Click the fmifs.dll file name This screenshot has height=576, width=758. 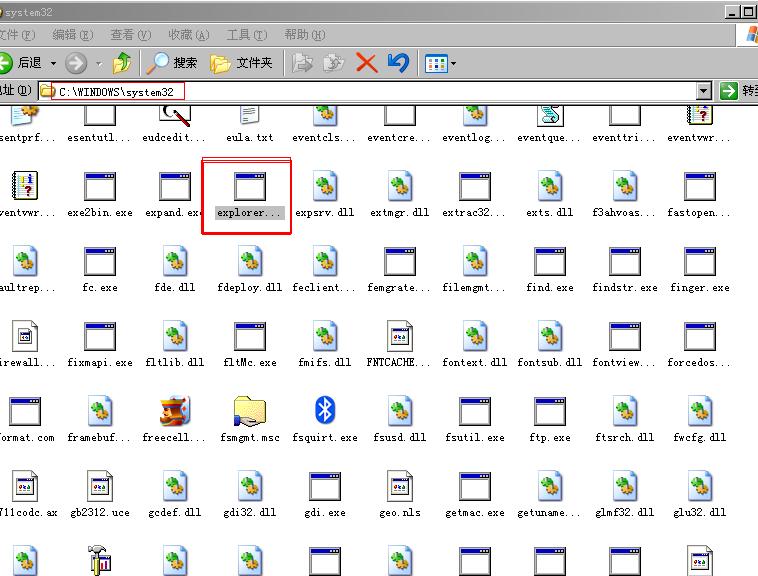coord(325,362)
